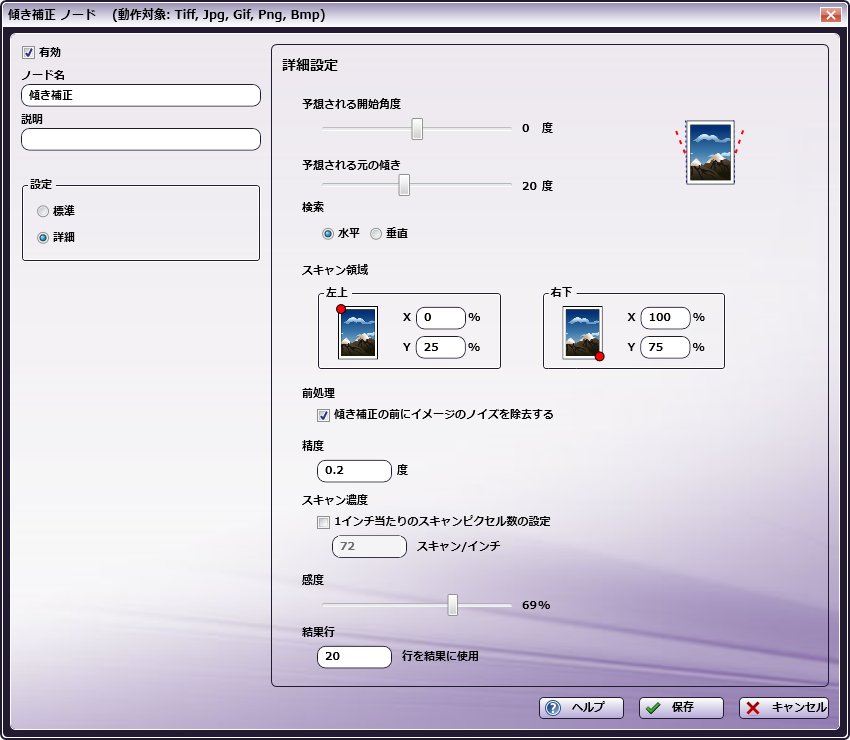
Task: Choose 垂直 search direction
Action: 376,234
